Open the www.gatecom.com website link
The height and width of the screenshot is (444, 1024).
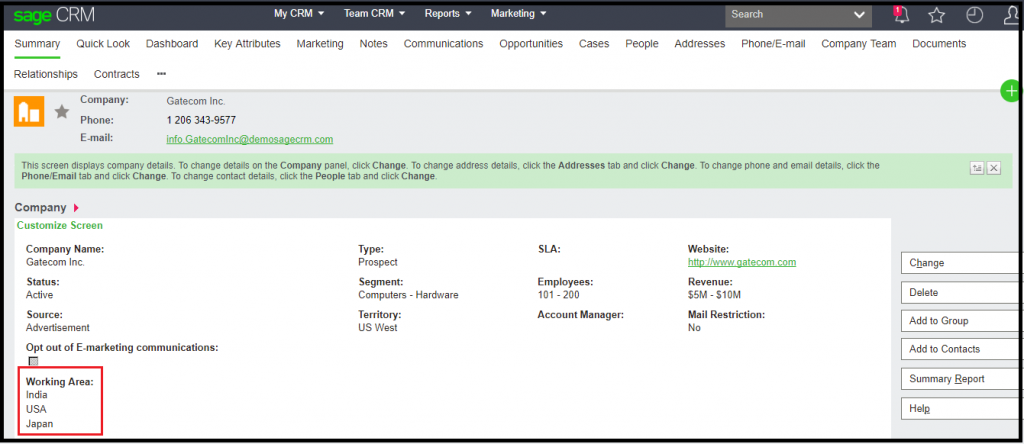click(742, 262)
